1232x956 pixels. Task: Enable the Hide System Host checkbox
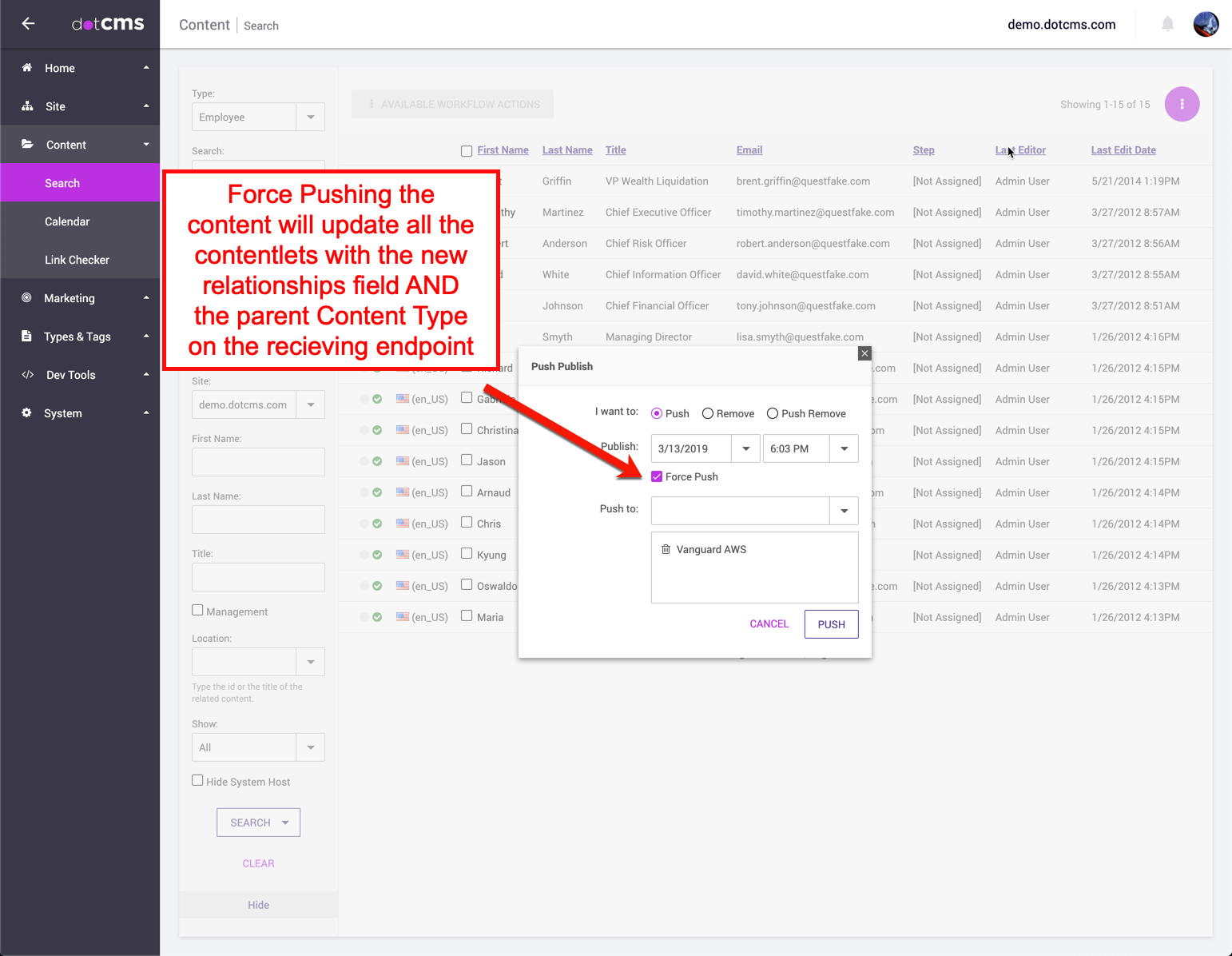[x=197, y=781]
